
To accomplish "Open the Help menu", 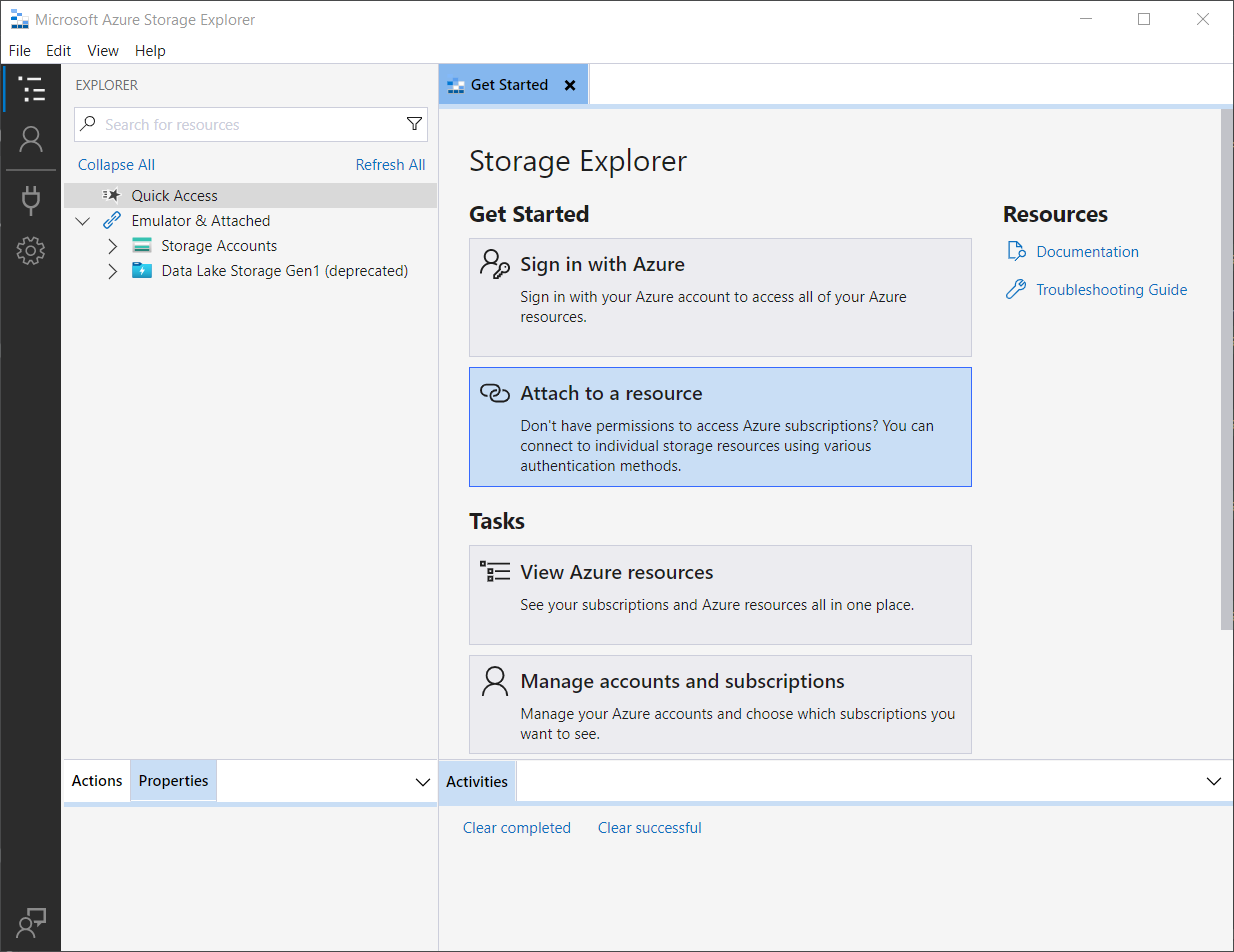I will (x=150, y=50).
